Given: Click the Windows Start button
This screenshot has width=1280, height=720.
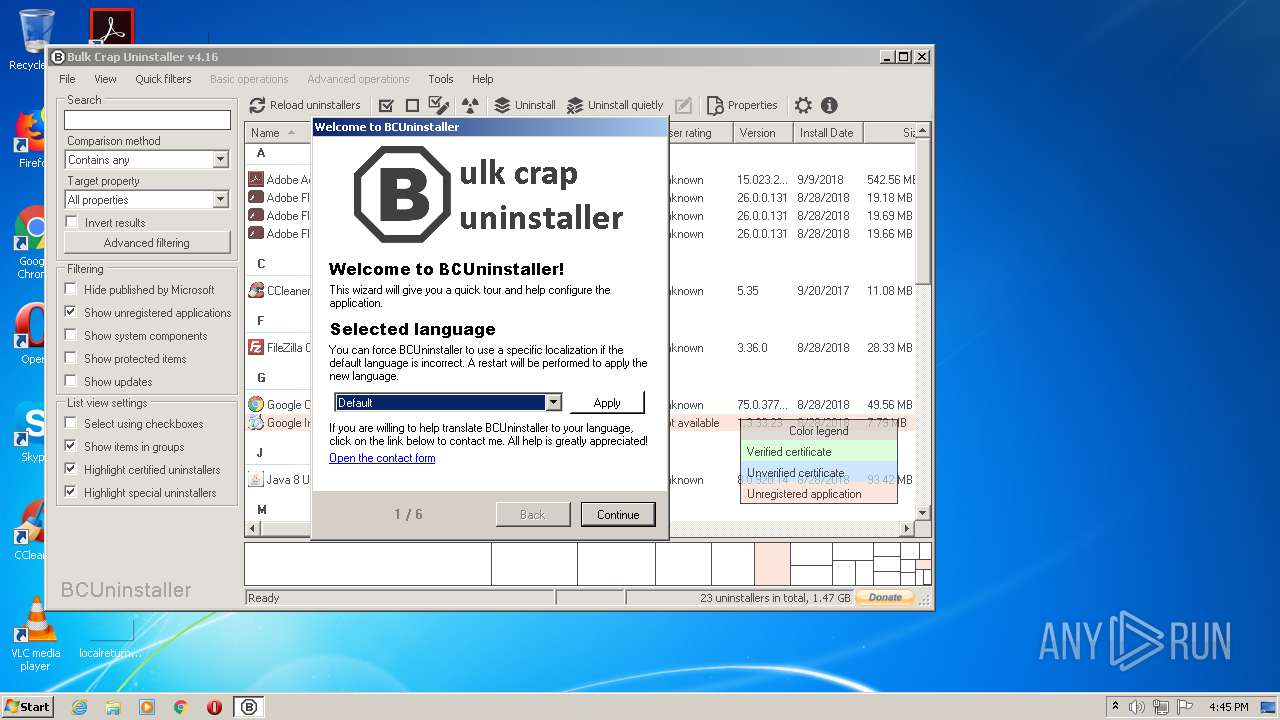Looking at the screenshot, I should coord(27,706).
